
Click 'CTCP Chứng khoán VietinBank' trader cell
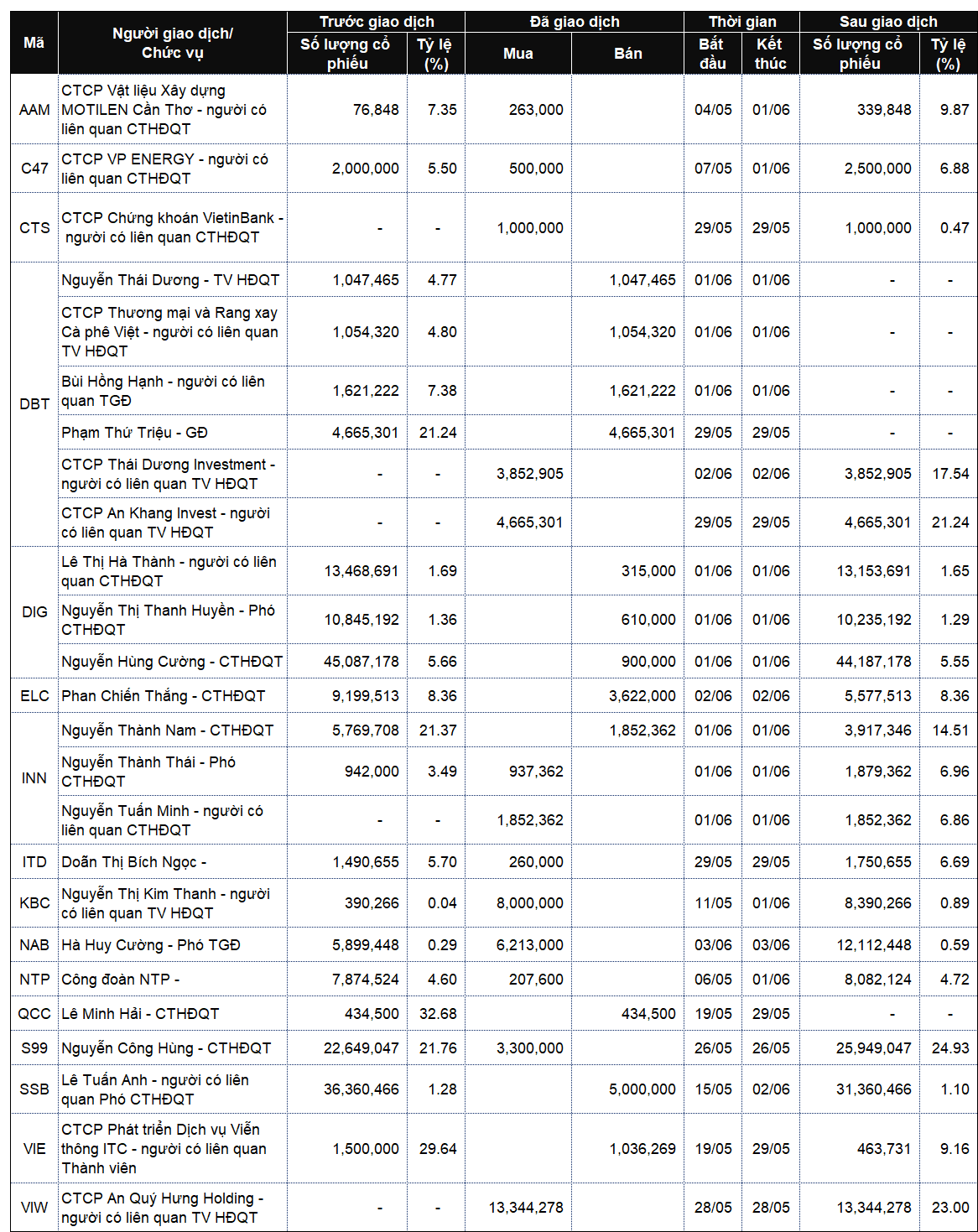click(x=173, y=228)
